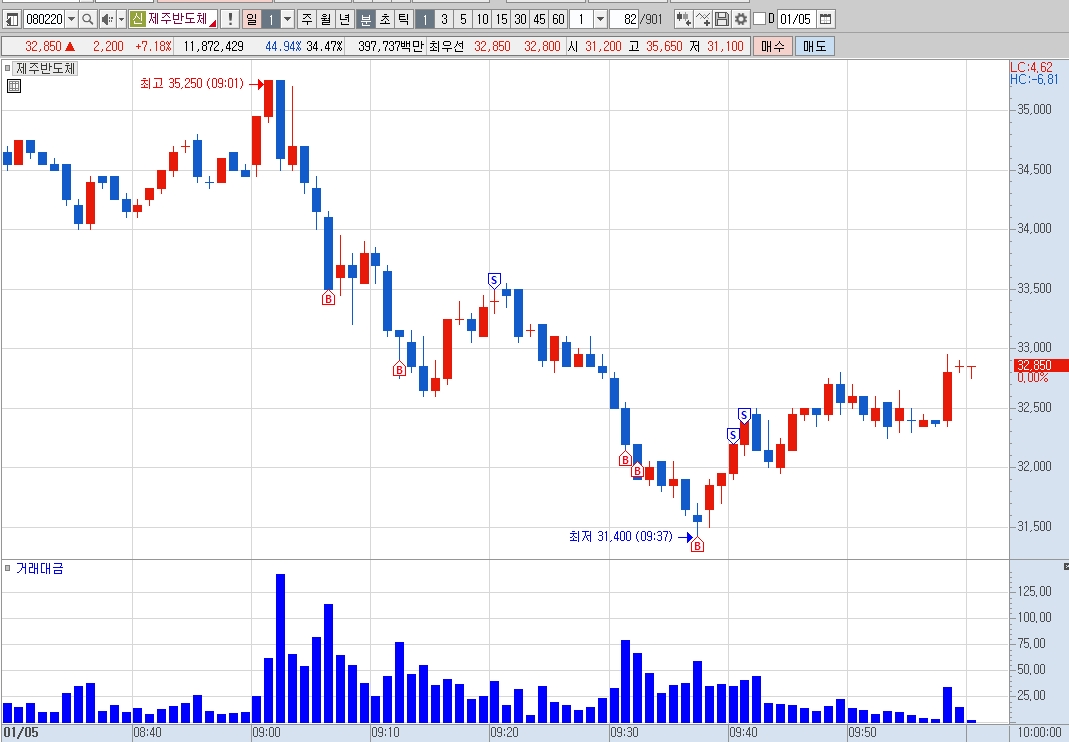Open the candlestick chart-type add icon
The image size is (1069, 742).
(x=683, y=19)
